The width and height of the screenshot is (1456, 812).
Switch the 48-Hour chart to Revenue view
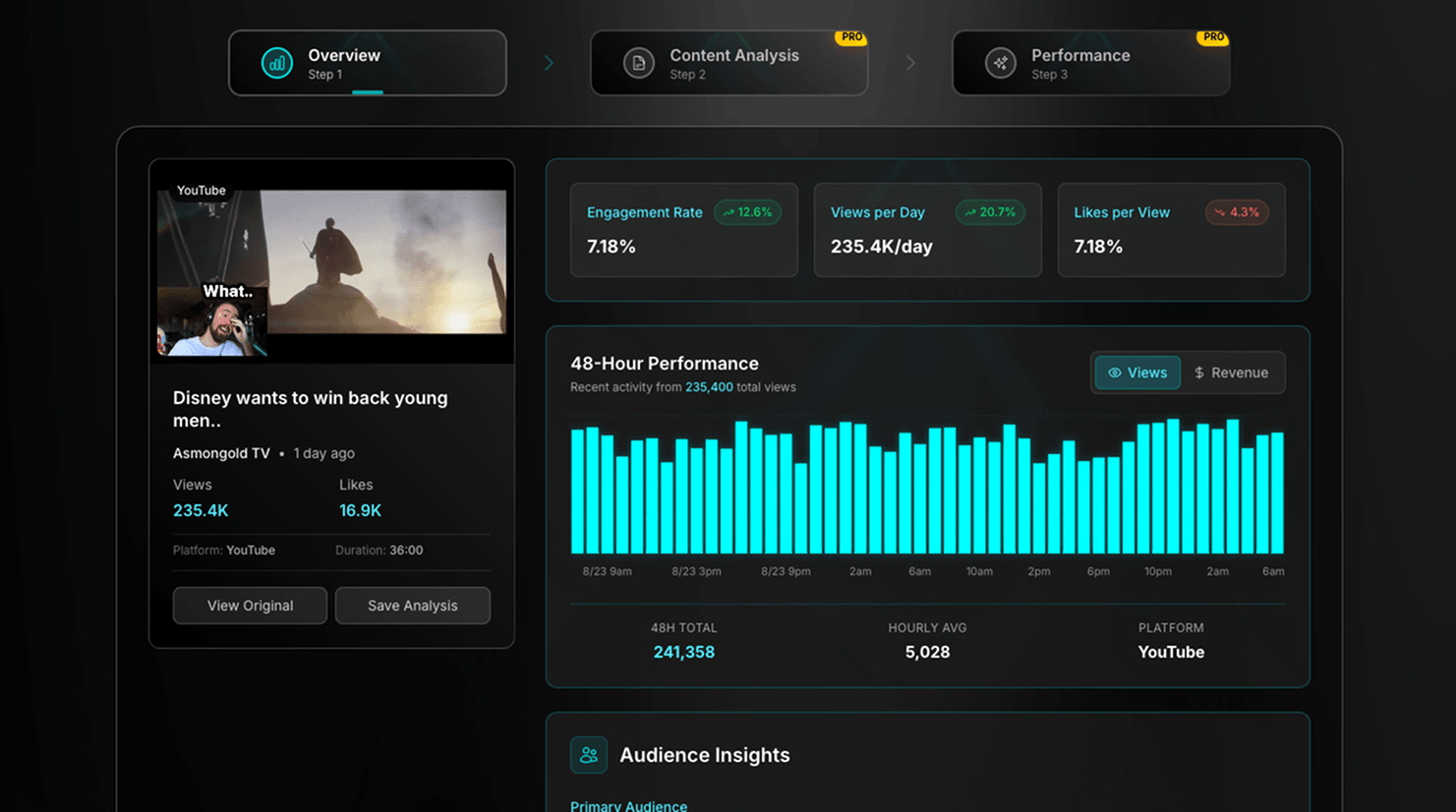[x=1231, y=373]
